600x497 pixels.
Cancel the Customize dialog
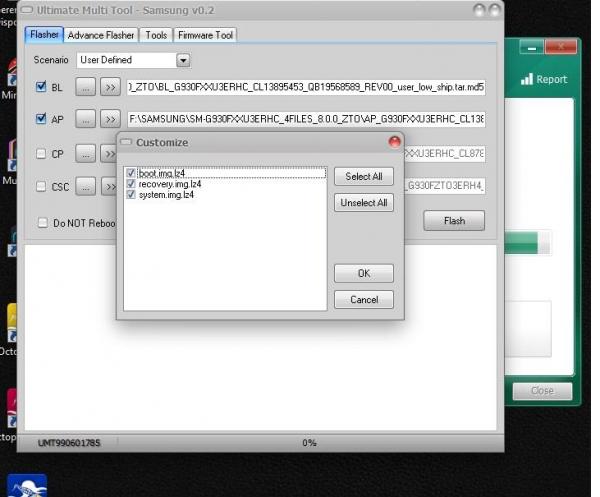click(364, 299)
